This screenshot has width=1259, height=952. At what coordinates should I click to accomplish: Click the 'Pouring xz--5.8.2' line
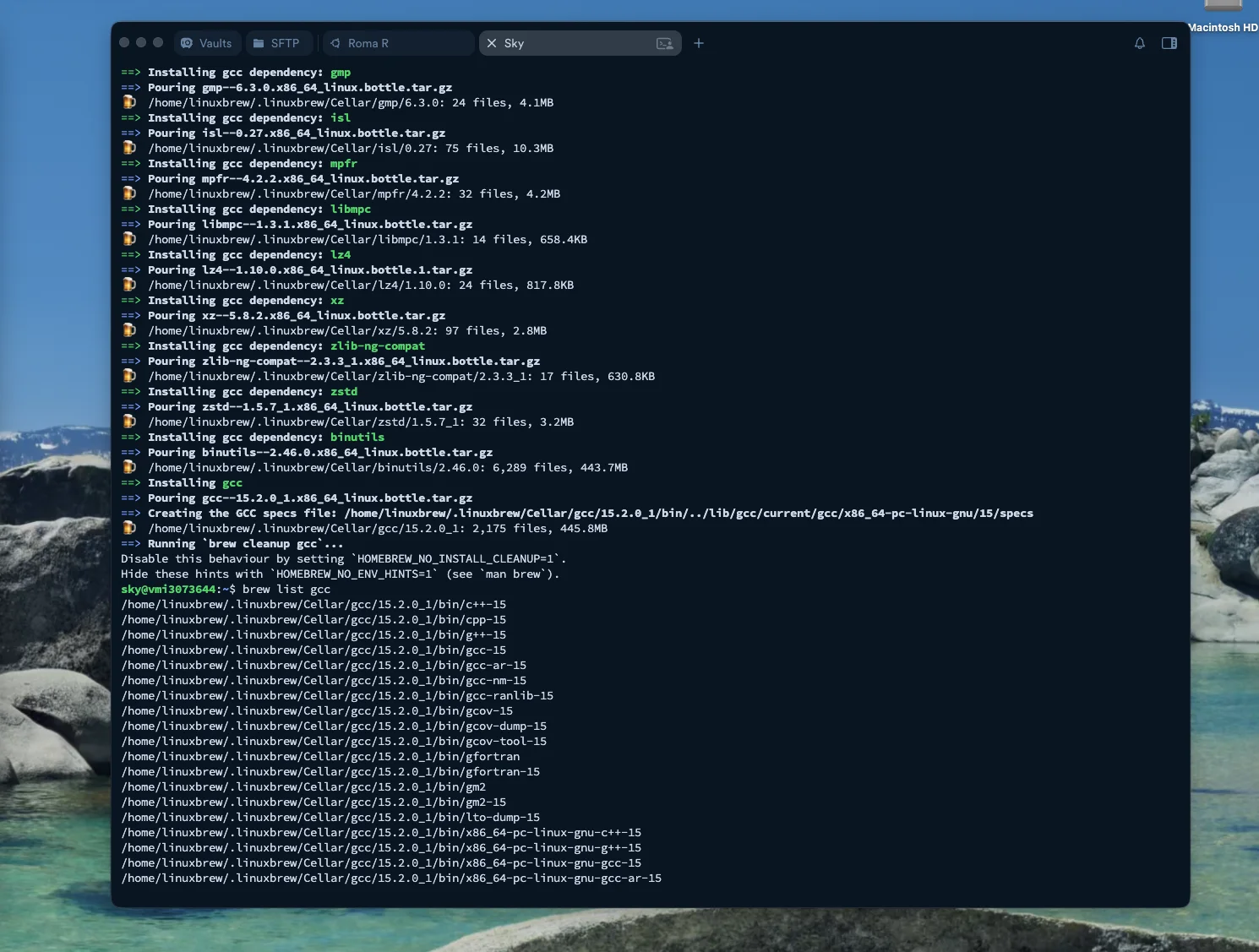pos(283,316)
